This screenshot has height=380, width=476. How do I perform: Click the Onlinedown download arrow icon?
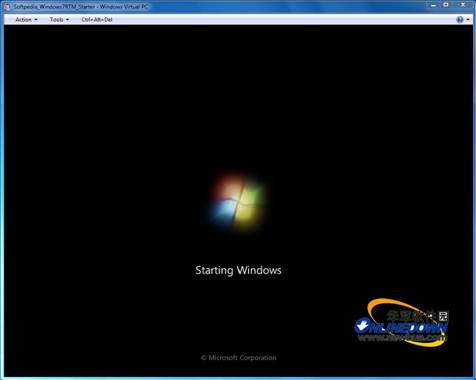[x=362, y=325]
